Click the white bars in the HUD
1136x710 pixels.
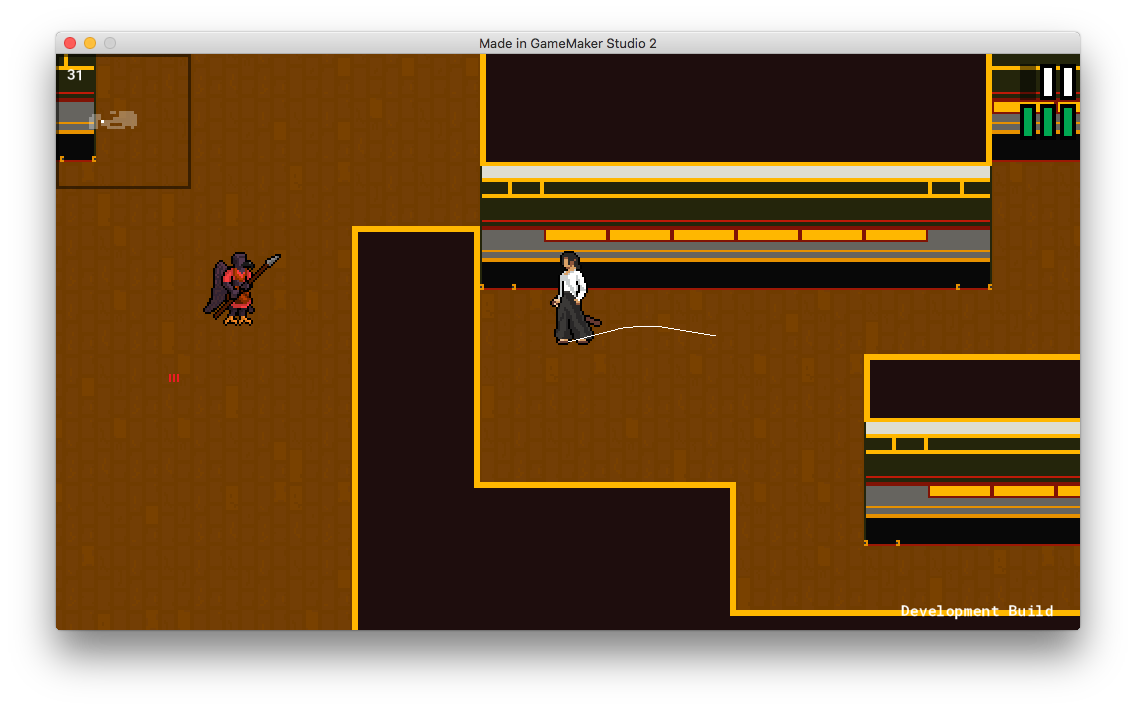click(x=1058, y=82)
